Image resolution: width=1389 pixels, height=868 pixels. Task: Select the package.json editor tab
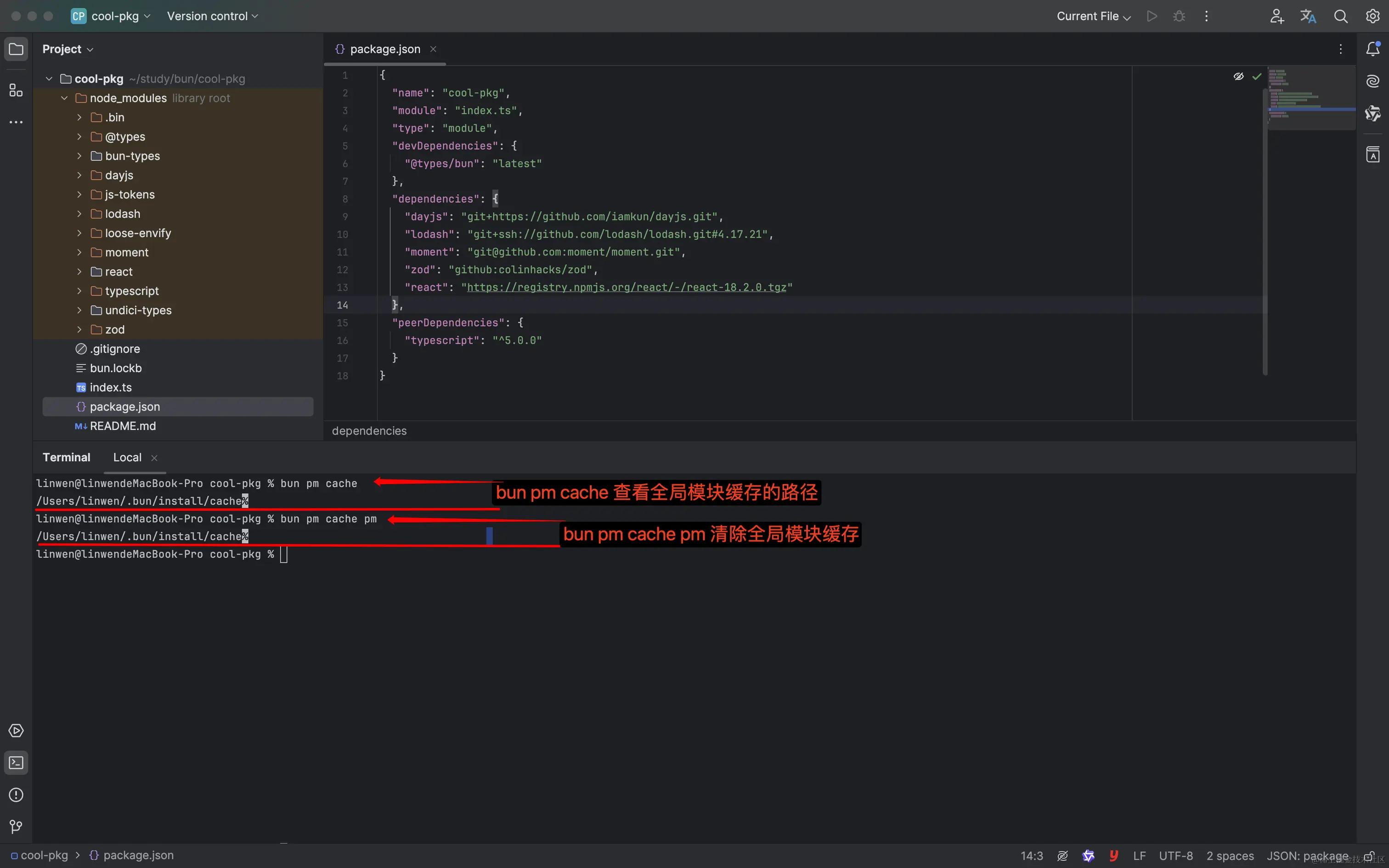click(385, 49)
